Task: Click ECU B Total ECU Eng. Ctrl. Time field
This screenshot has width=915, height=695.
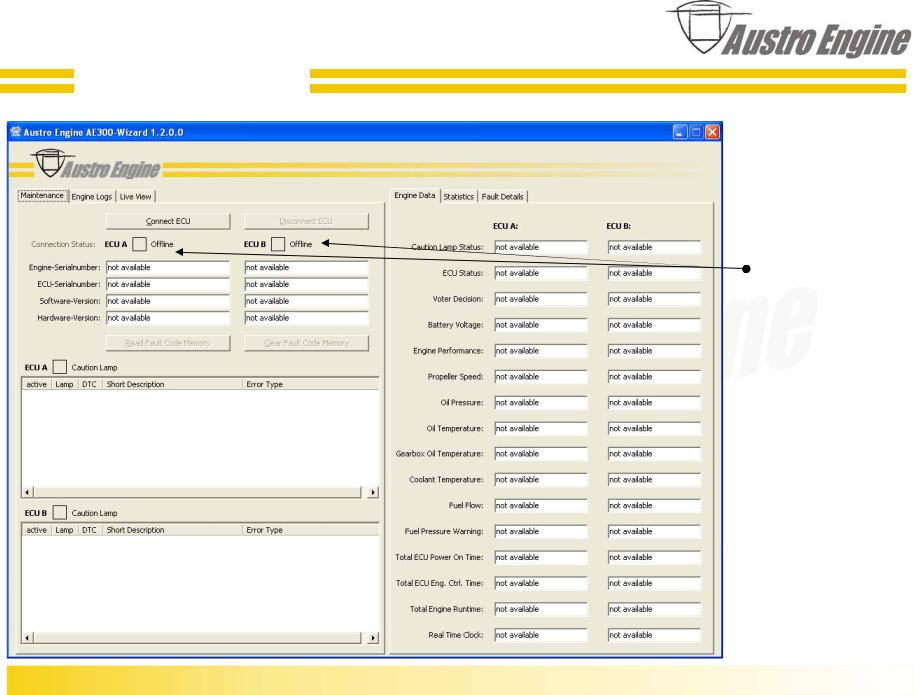Action: pyautogui.click(x=654, y=583)
